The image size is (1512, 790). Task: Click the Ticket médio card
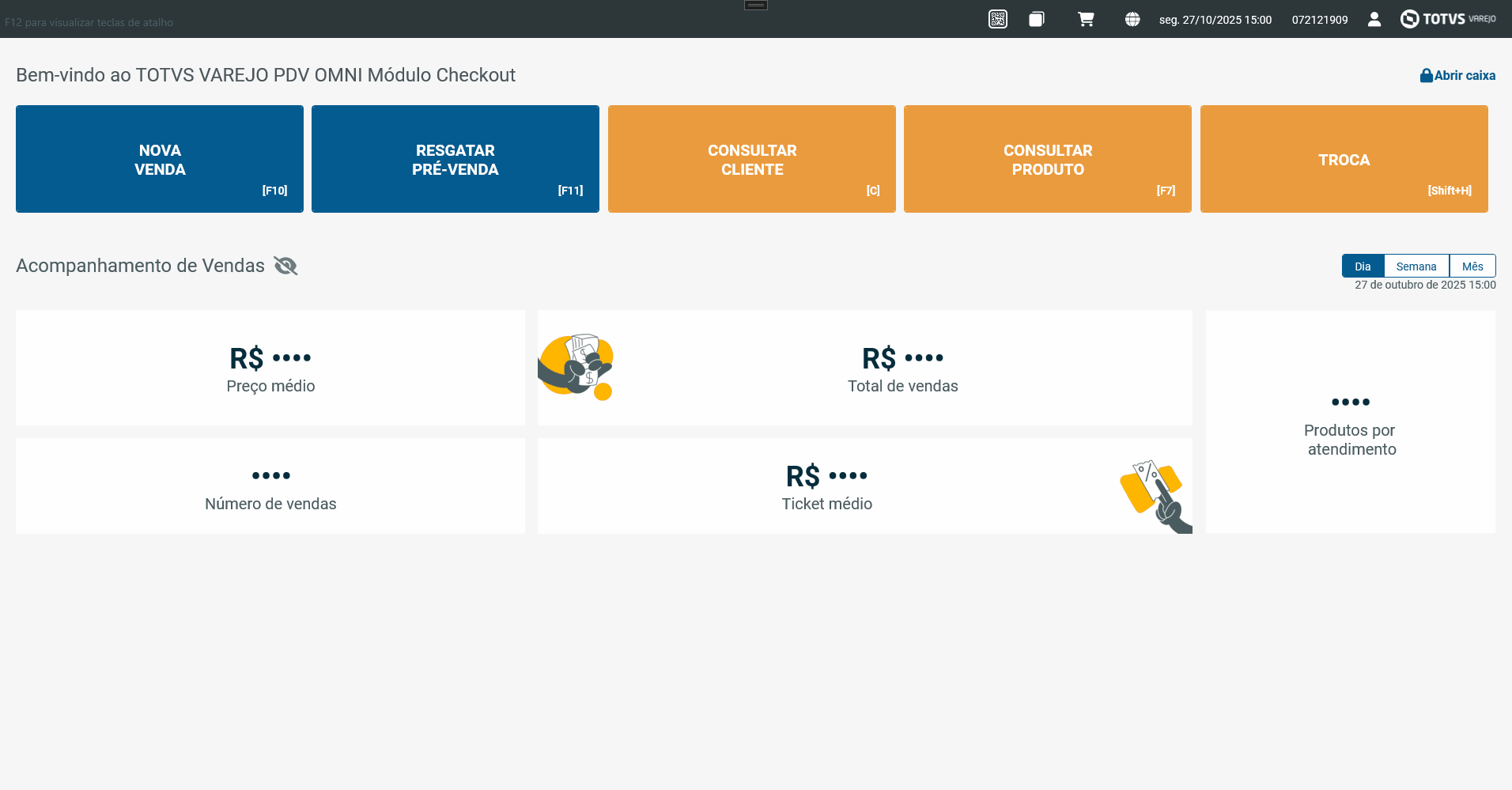click(x=865, y=486)
